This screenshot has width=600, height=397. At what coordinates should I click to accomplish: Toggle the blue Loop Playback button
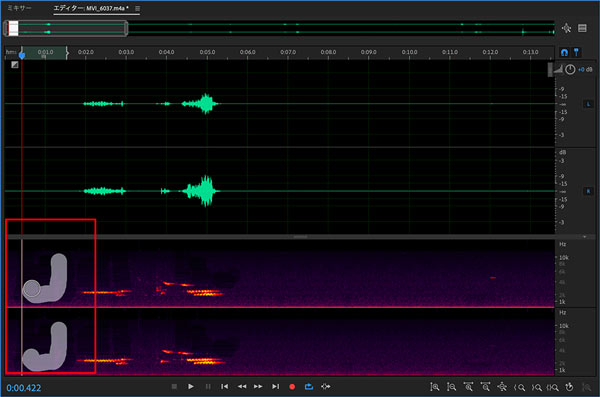click(x=309, y=387)
